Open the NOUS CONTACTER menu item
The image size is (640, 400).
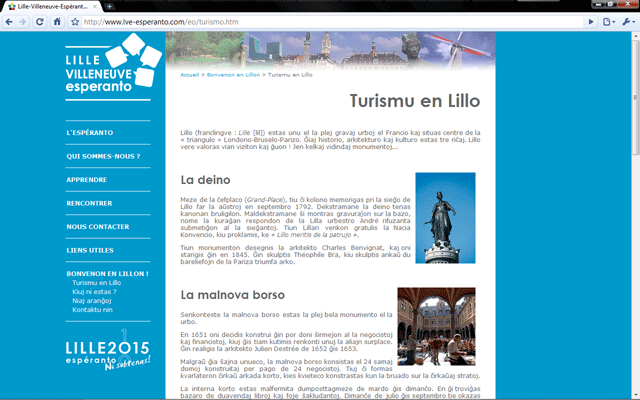coord(98,227)
